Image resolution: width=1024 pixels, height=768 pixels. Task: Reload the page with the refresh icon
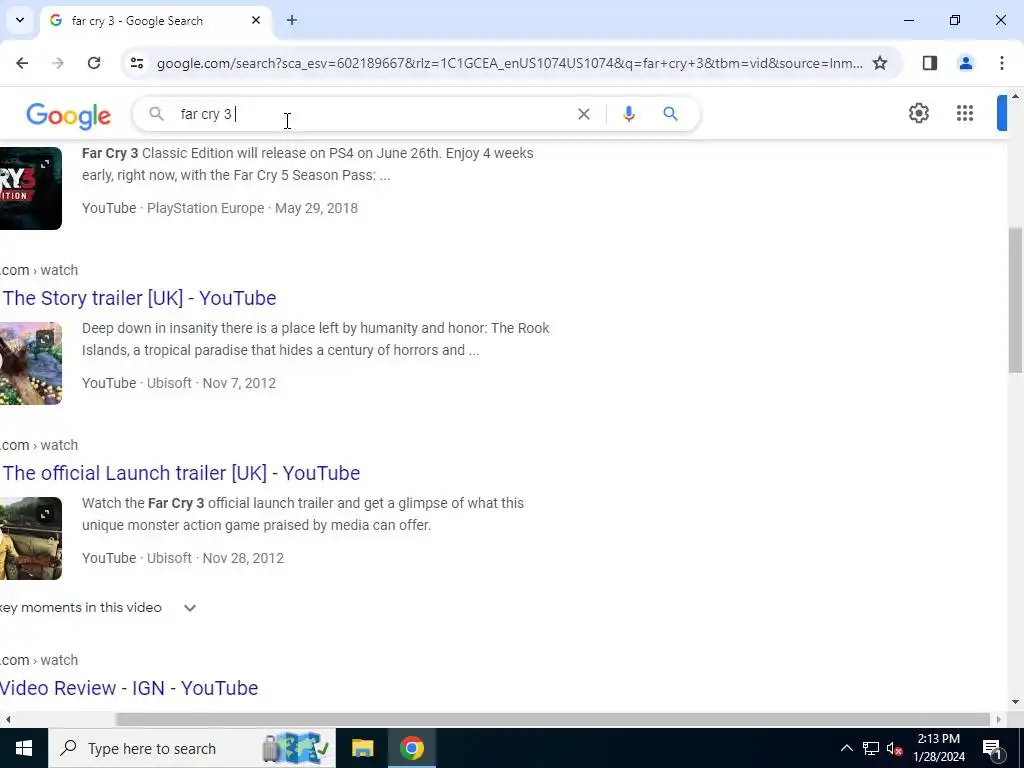pos(94,63)
